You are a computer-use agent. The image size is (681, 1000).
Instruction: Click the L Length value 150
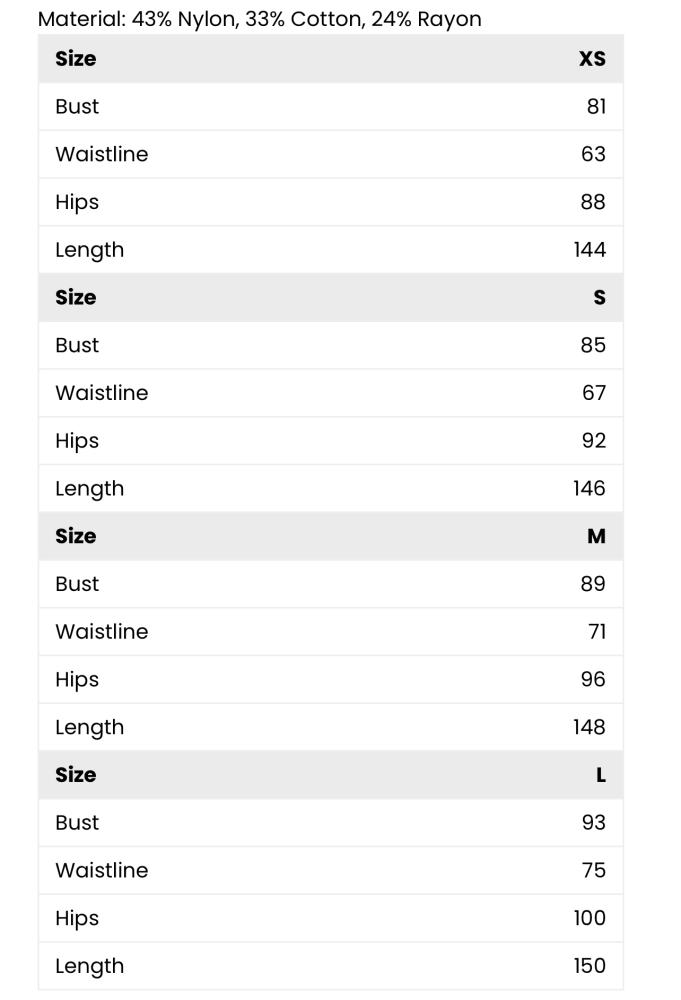point(589,966)
